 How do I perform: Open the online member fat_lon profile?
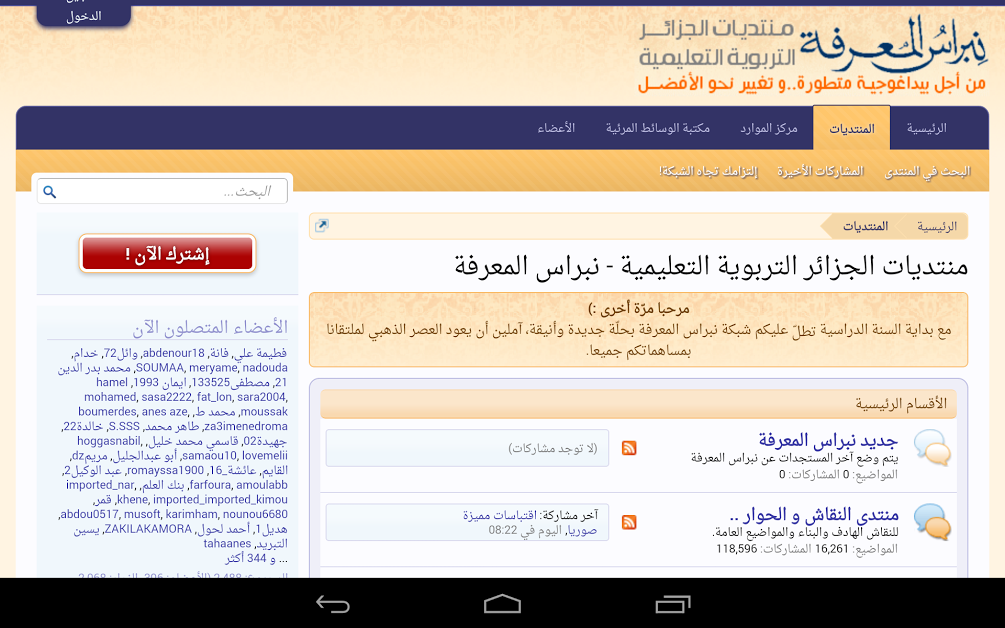pos(214,397)
